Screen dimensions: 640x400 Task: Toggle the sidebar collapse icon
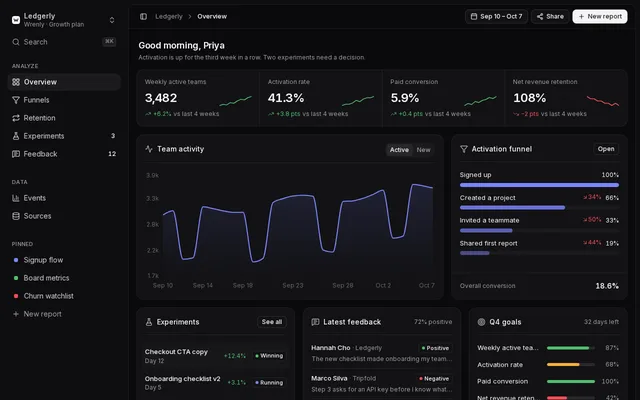click(143, 16)
